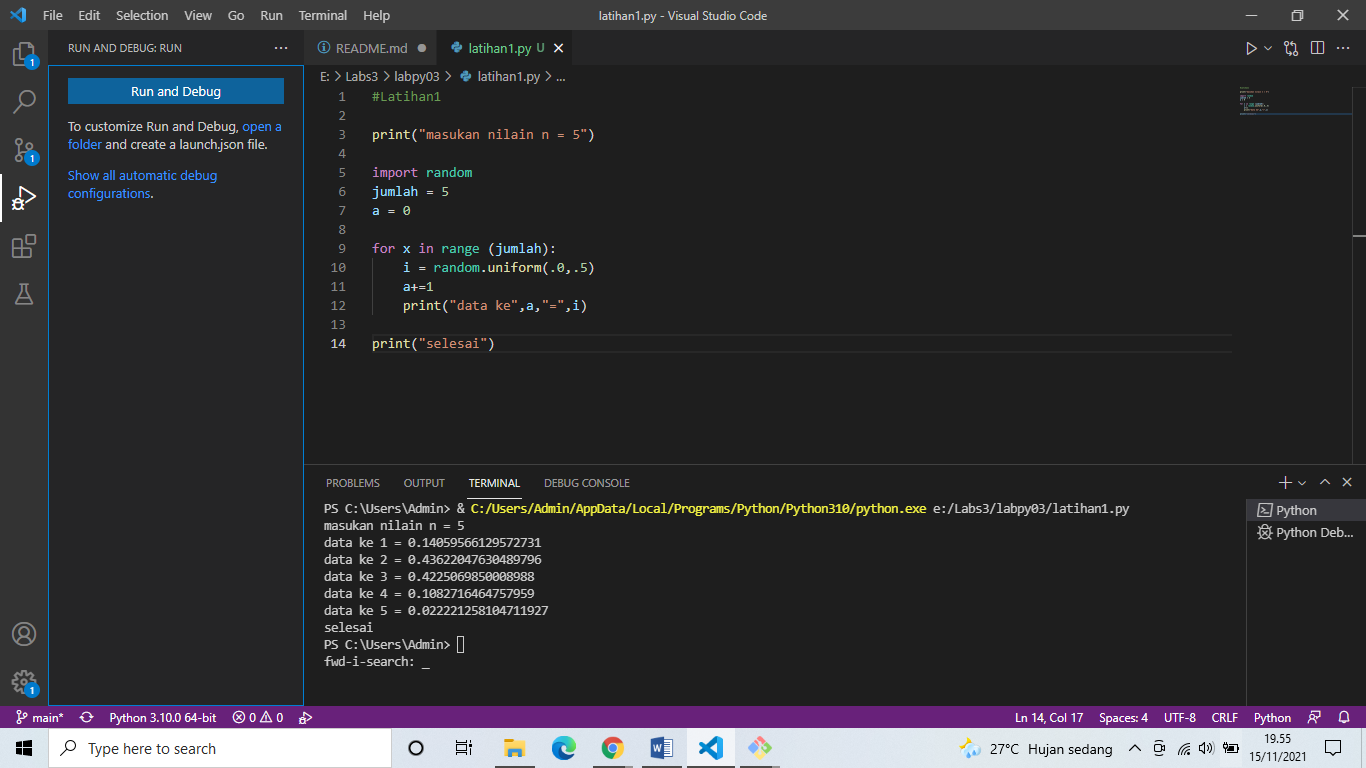The image size is (1366, 768).
Task: Click the Run and Debug button
Action: (175, 91)
